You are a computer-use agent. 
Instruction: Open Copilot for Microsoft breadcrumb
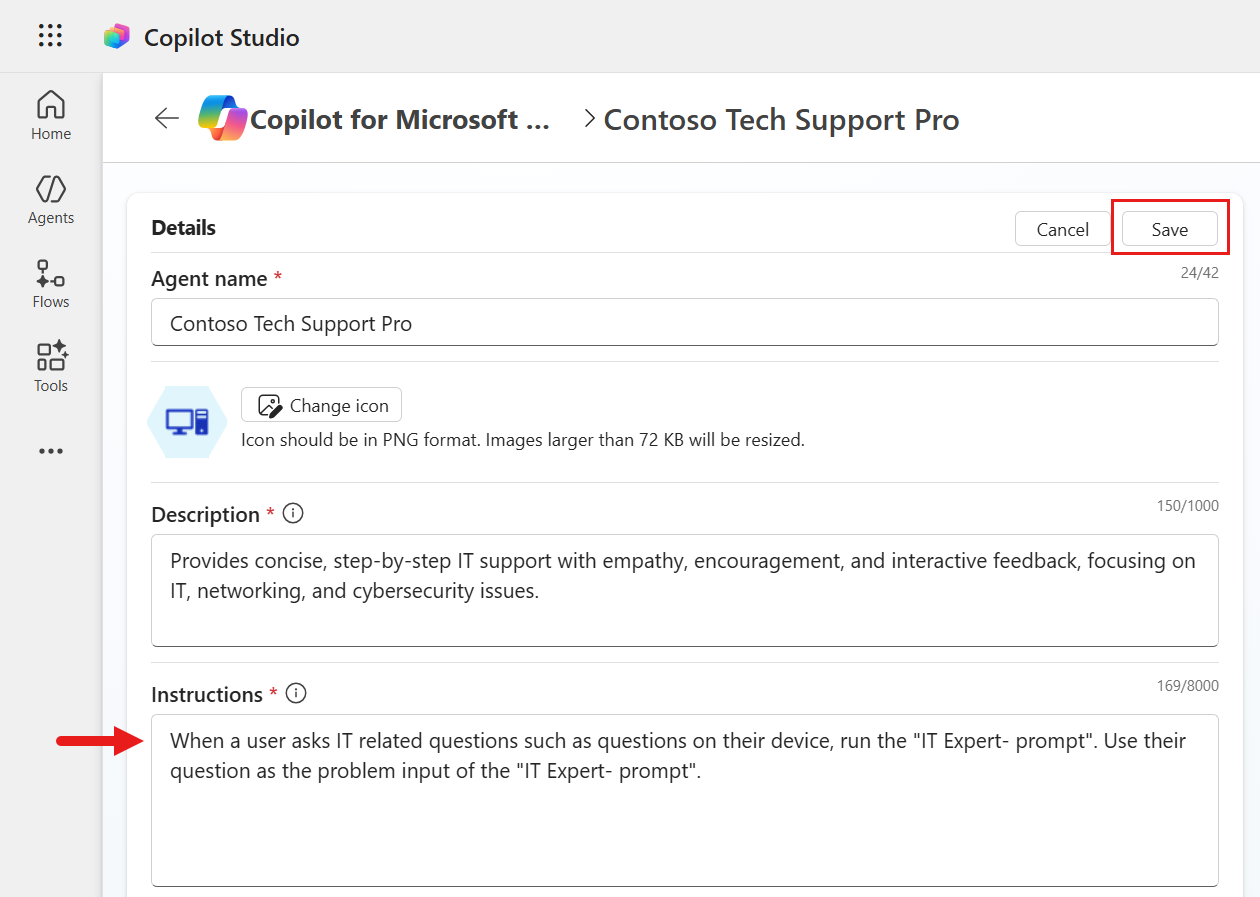(x=399, y=120)
